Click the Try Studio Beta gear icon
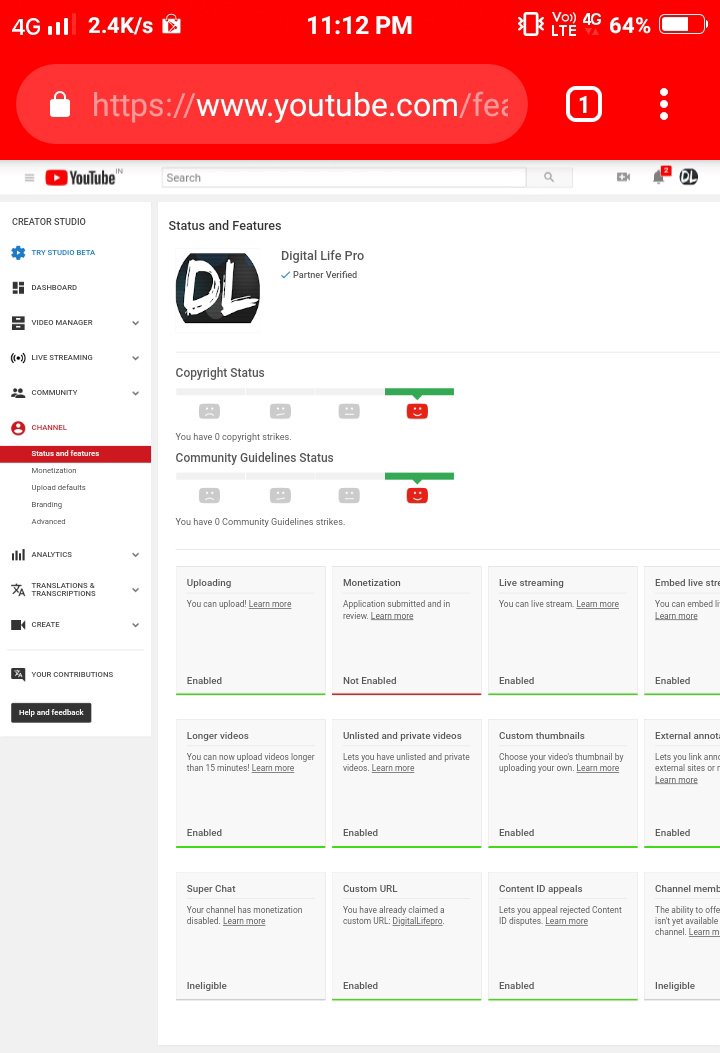Image resolution: width=720 pixels, height=1053 pixels. [18, 253]
